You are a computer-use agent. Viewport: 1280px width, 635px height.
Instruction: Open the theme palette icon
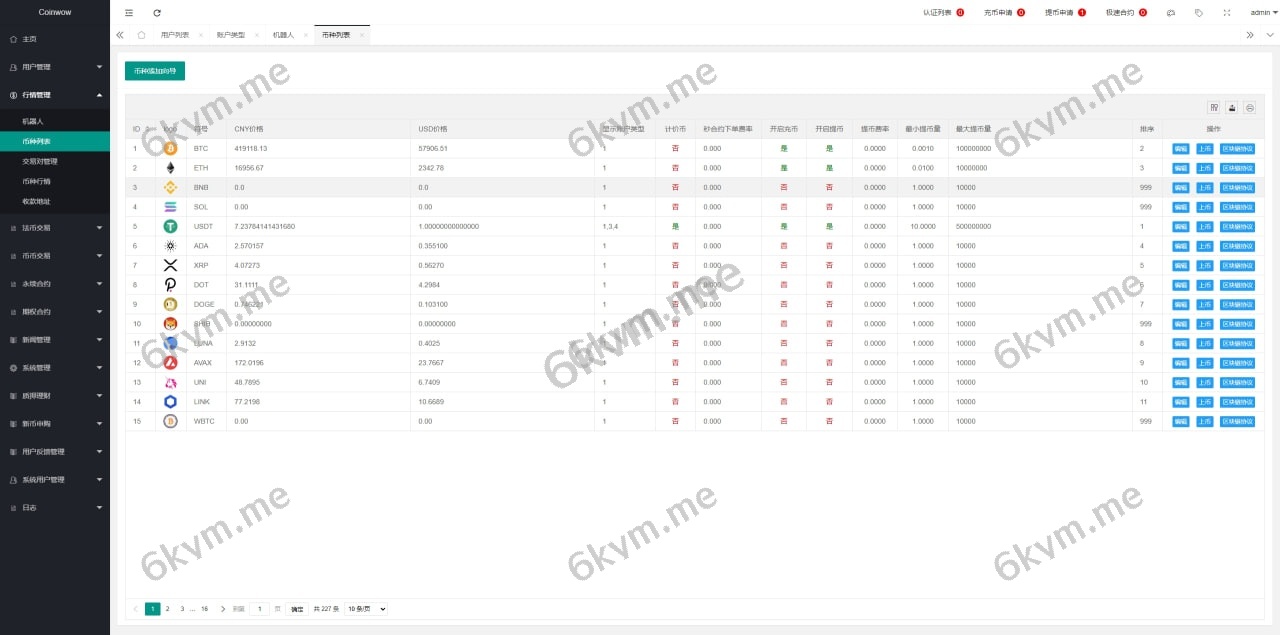coord(1171,13)
